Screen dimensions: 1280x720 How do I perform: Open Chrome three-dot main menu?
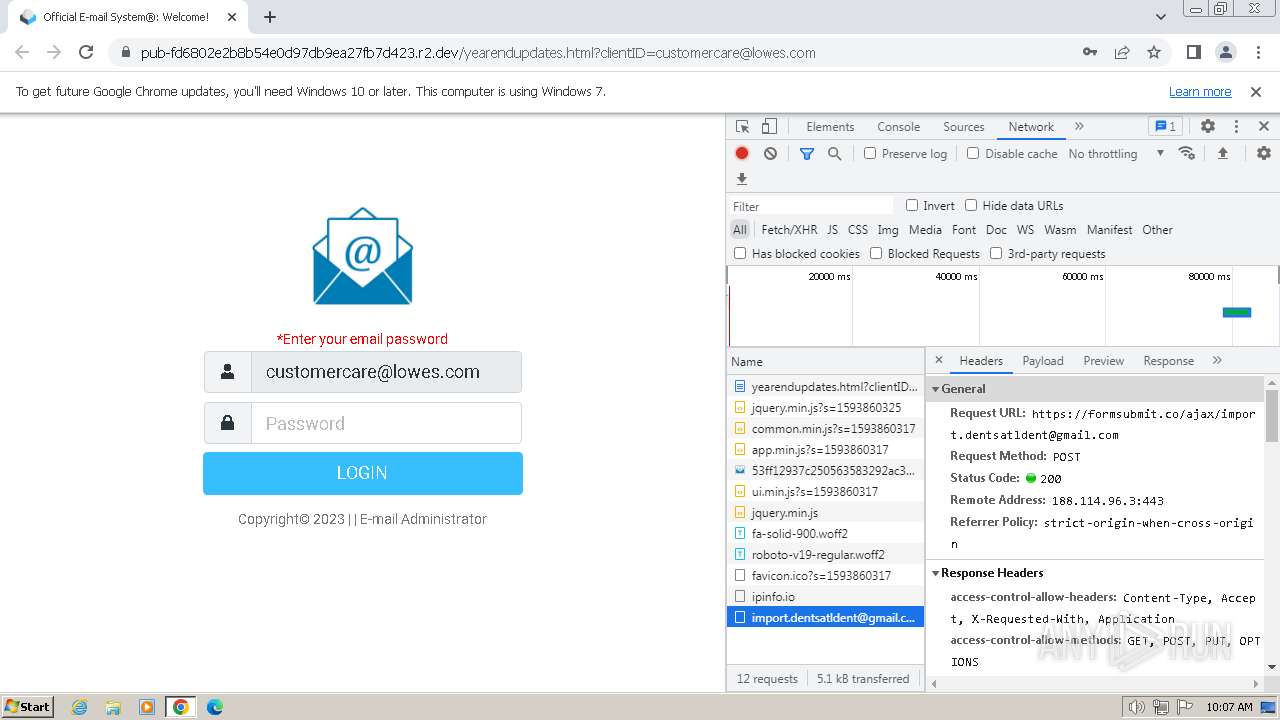(1256, 52)
